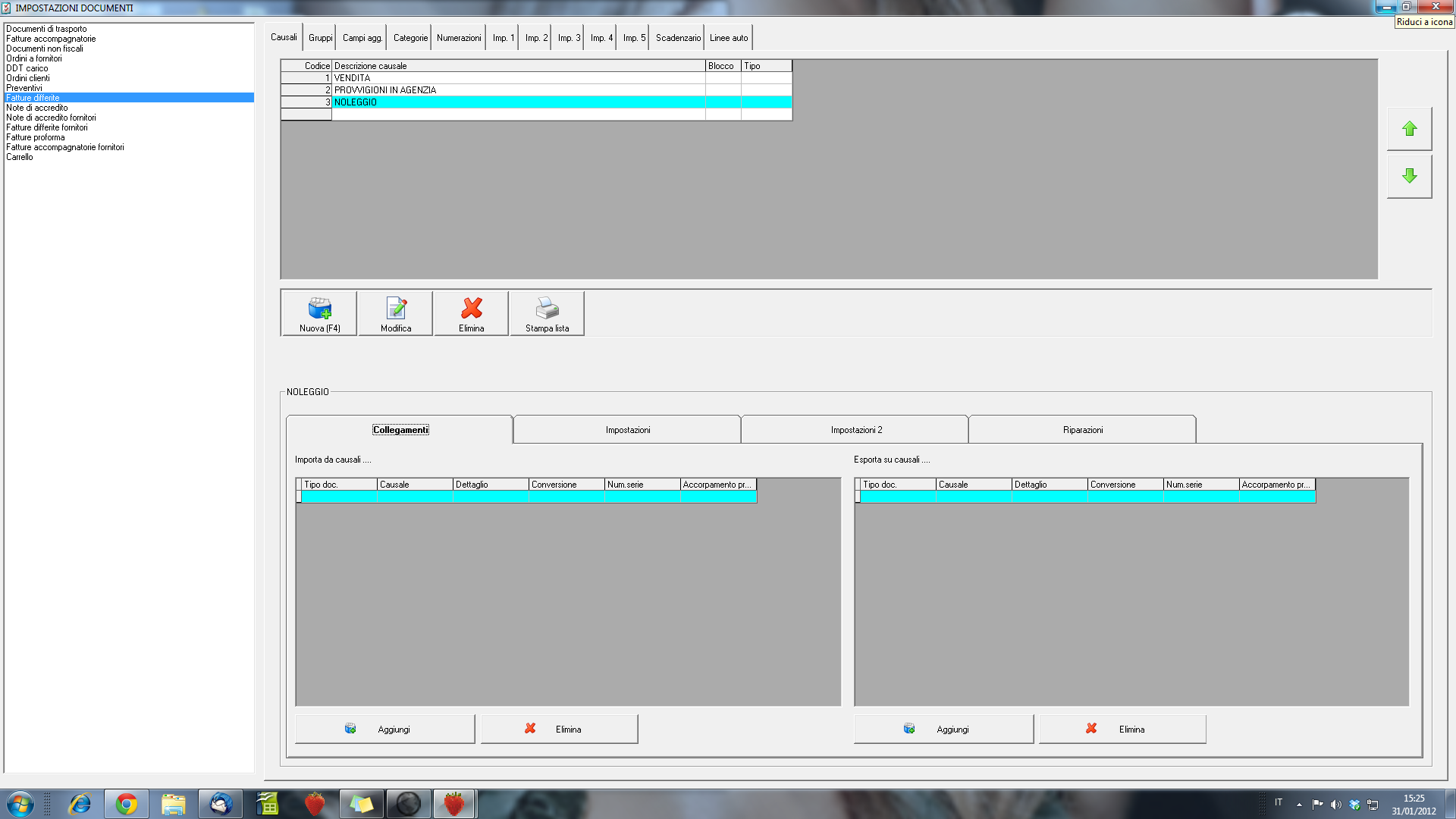This screenshot has width=1456, height=819.
Task: Select Fatture proforma in document list
Action: pos(36,137)
